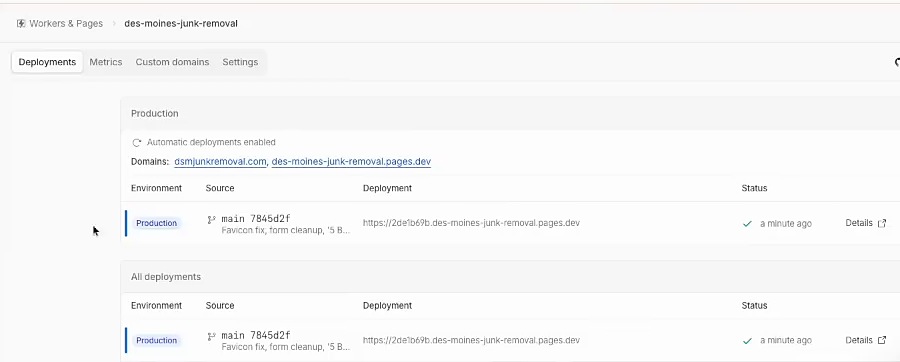Click the external link icon in the Production section row

[882, 223]
